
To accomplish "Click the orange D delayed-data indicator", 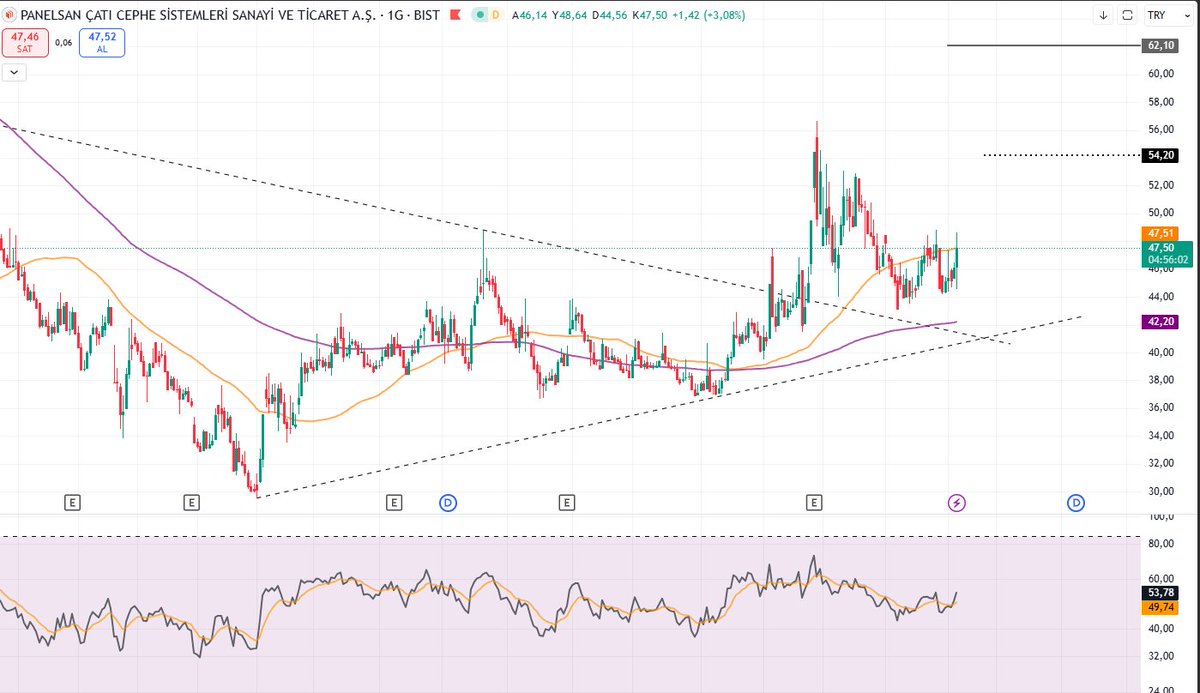I will click(494, 15).
